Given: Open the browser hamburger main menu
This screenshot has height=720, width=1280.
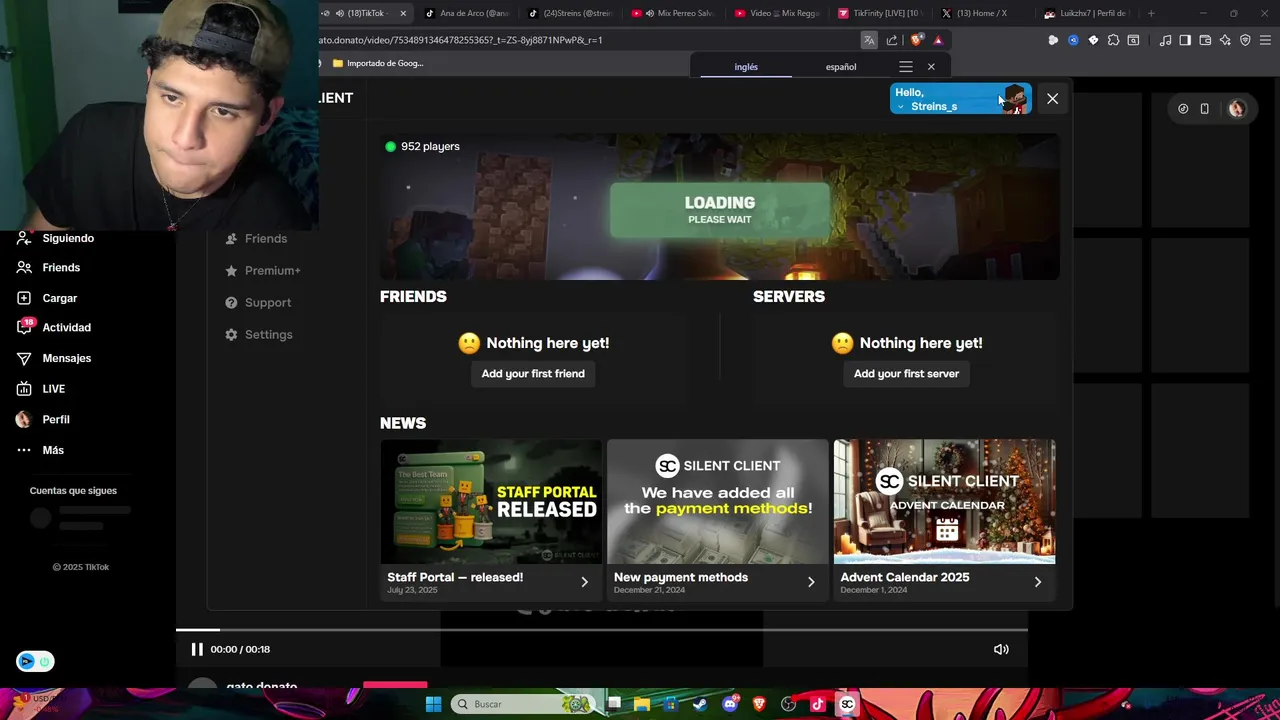Looking at the screenshot, I should [1265, 40].
